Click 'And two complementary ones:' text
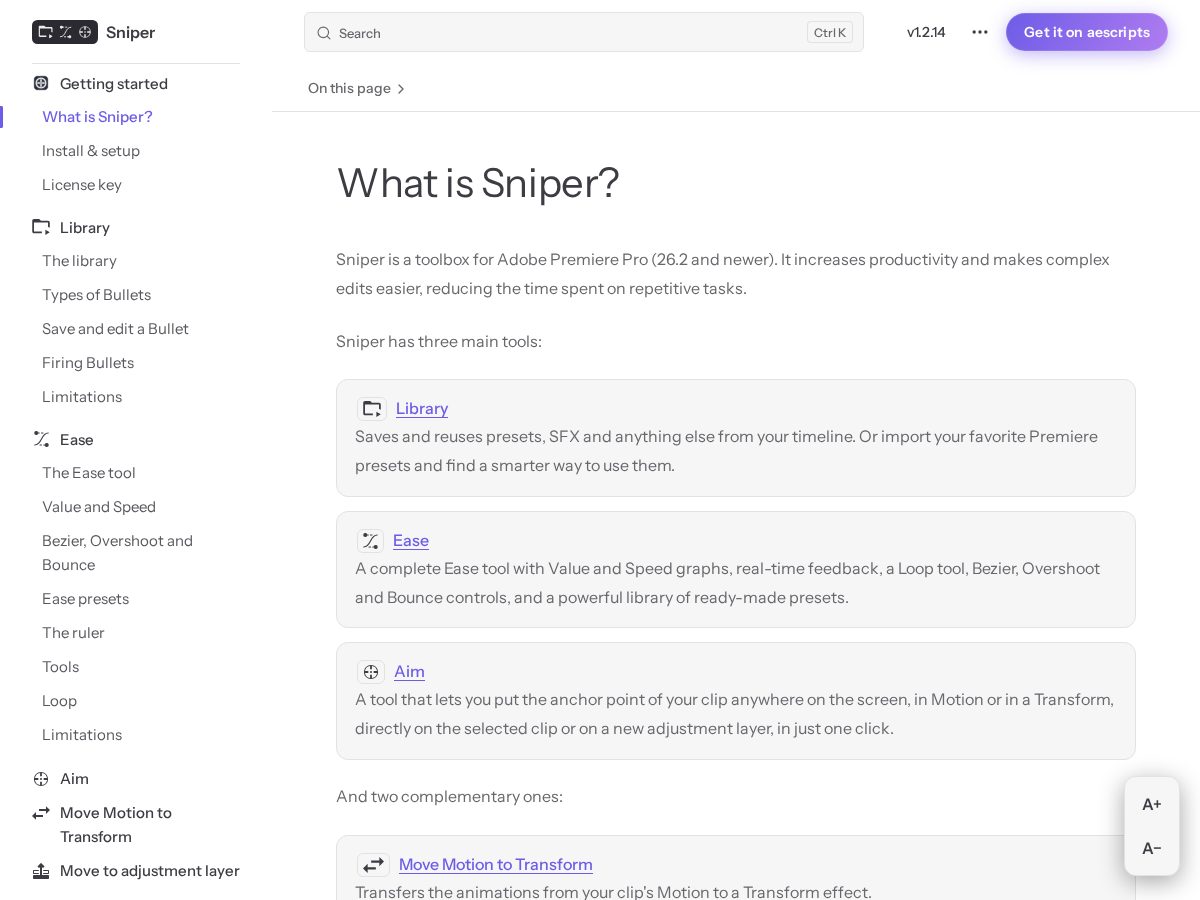 click(x=449, y=796)
